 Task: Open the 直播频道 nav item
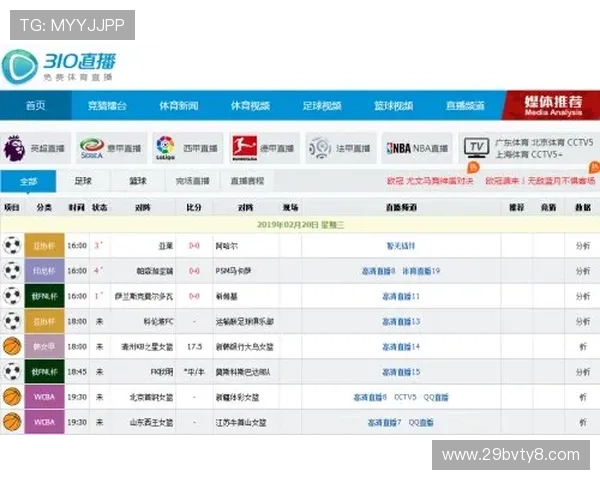coord(465,105)
